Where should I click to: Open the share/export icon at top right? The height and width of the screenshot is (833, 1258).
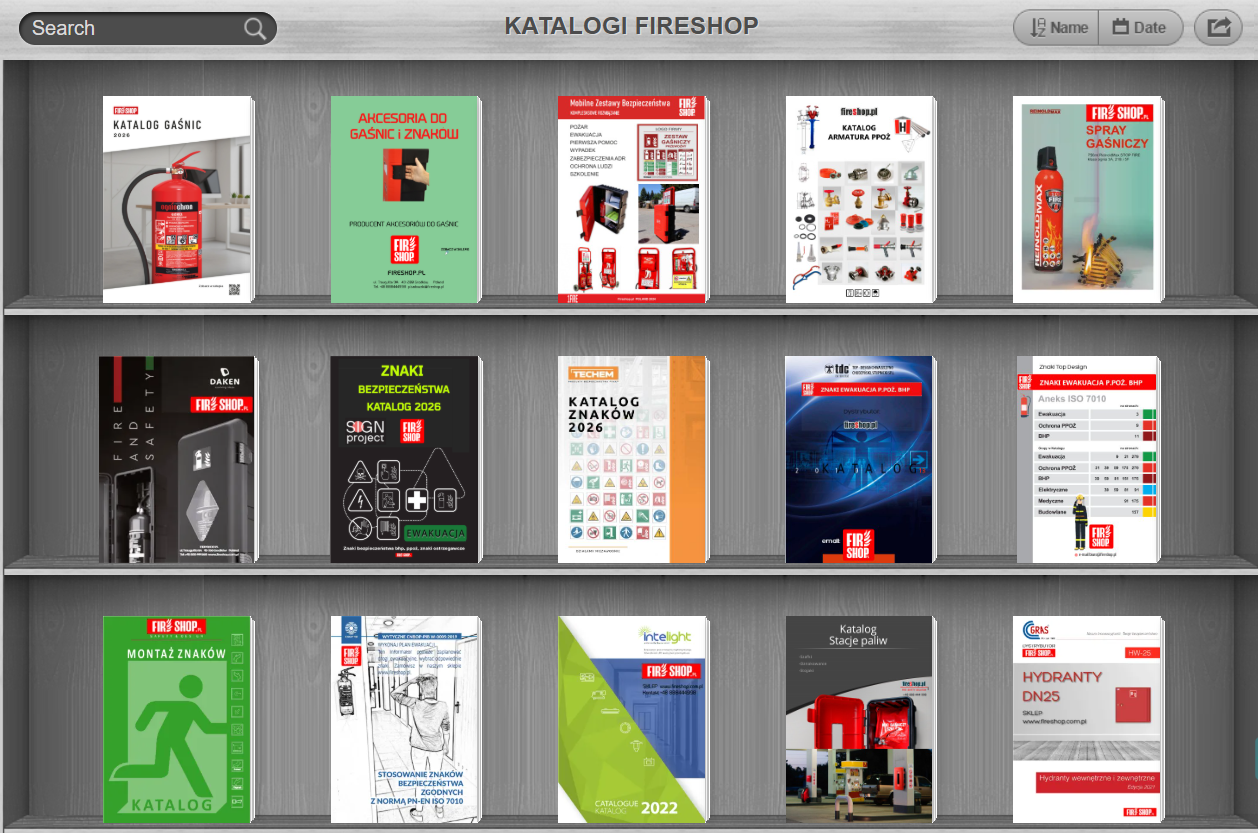(1217, 26)
